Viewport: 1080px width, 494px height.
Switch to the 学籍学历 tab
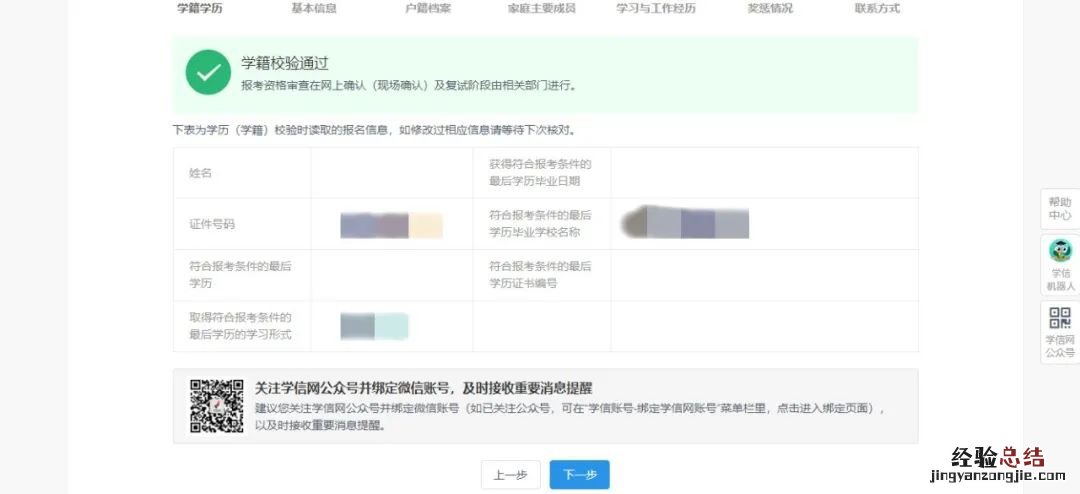200,9
